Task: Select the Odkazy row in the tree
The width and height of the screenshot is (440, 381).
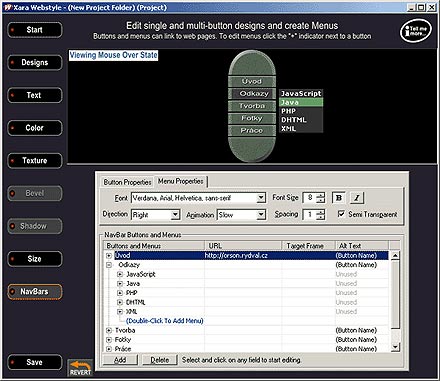Action: click(x=129, y=265)
